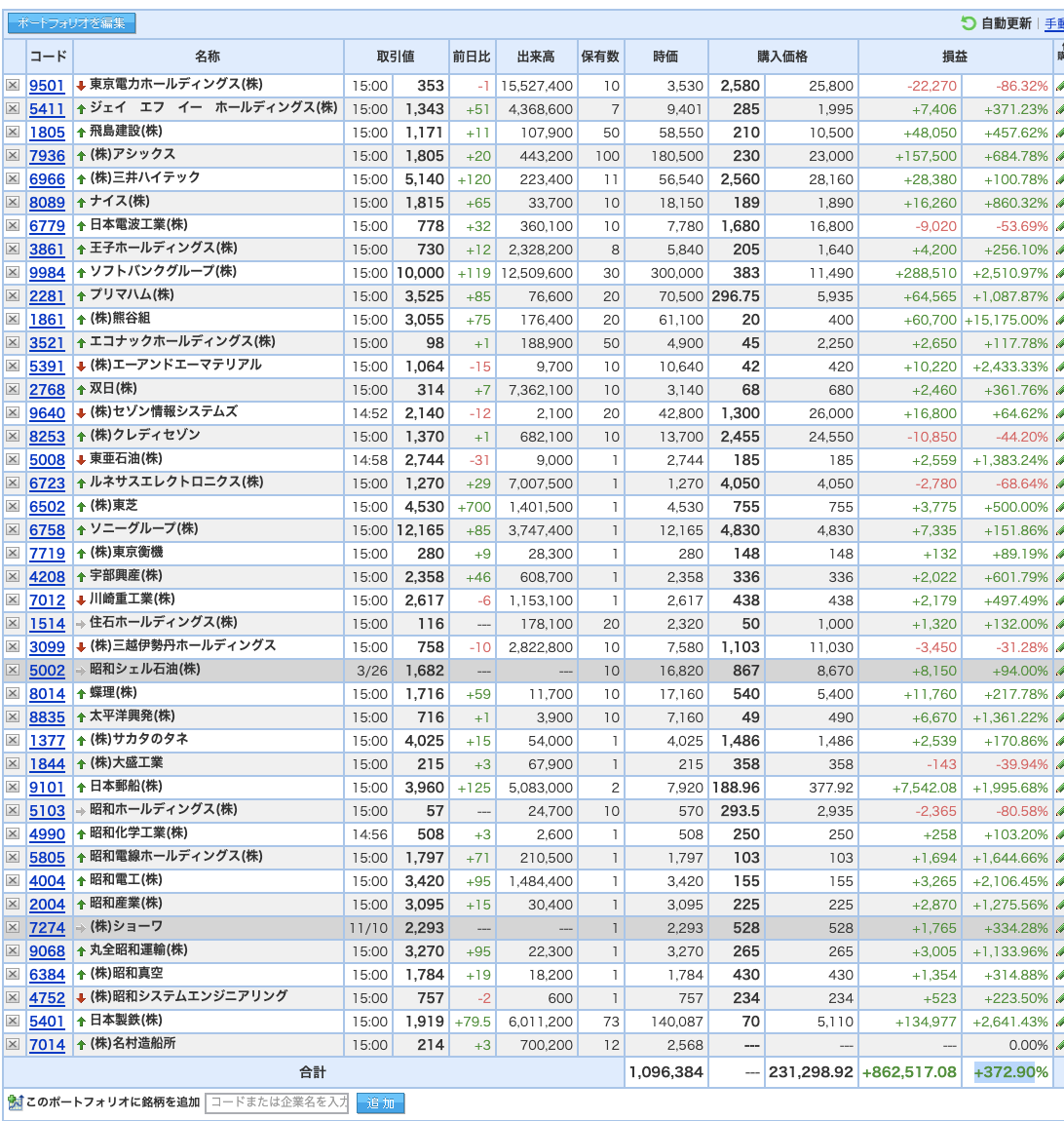Click the 取引値 column header
Image resolution: width=1064 pixels, height=1121 pixels.
tap(396, 57)
